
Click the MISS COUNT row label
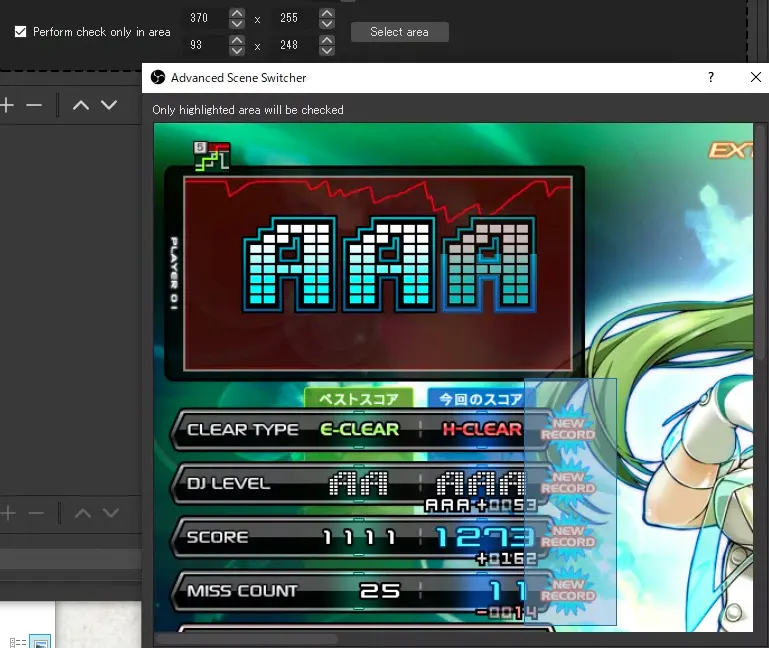pos(242,591)
